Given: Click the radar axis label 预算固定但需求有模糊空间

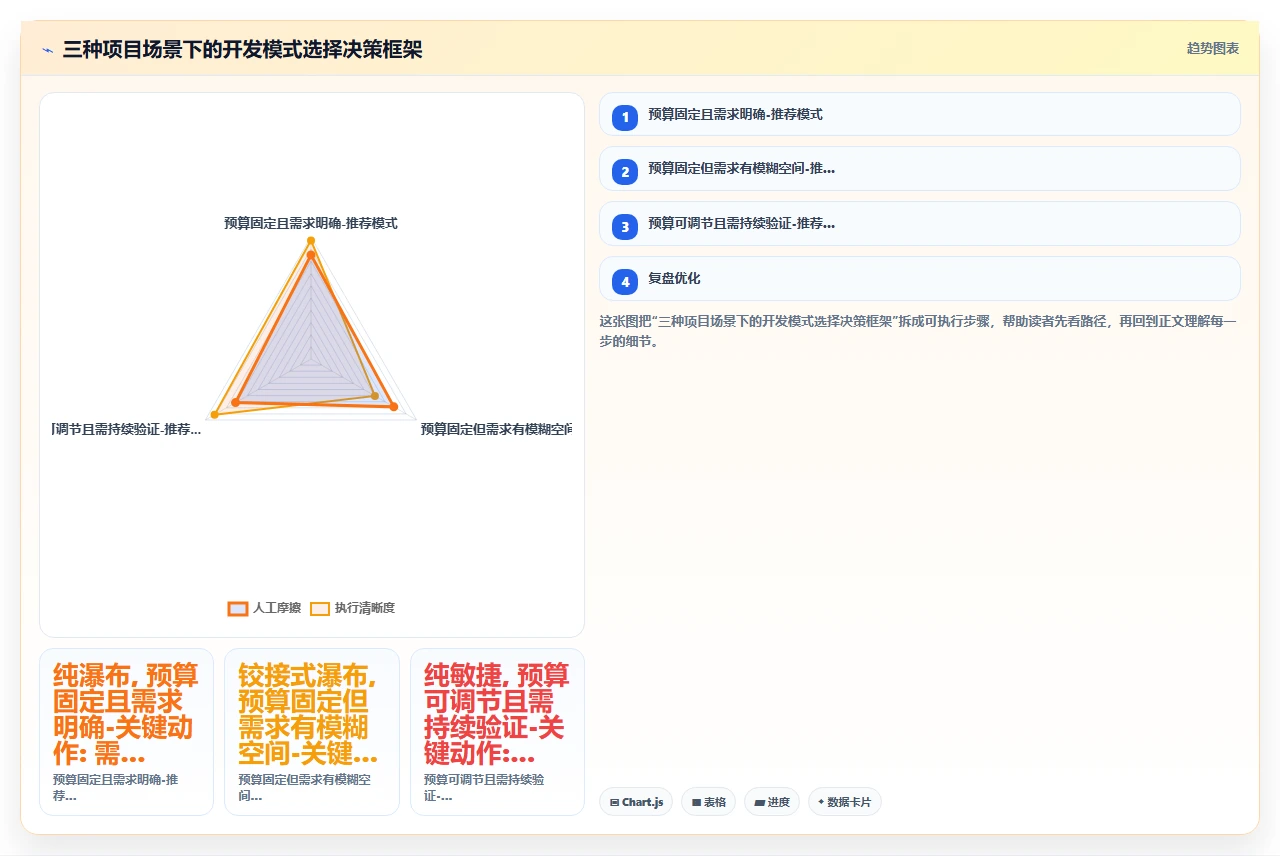Looking at the screenshot, I should [x=496, y=429].
